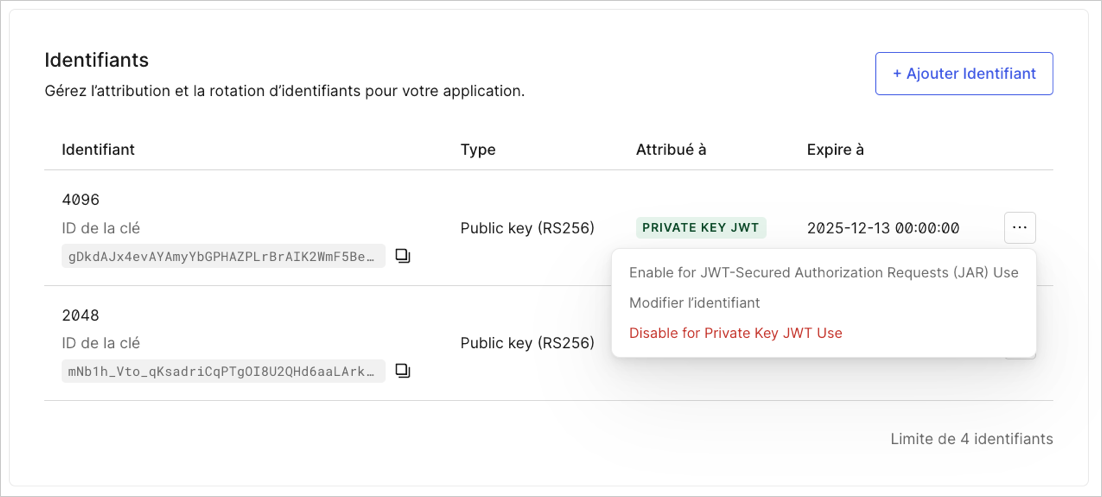1102x497 pixels.
Task: Select Disable for Private Key JWT Use
Action: coord(735,333)
